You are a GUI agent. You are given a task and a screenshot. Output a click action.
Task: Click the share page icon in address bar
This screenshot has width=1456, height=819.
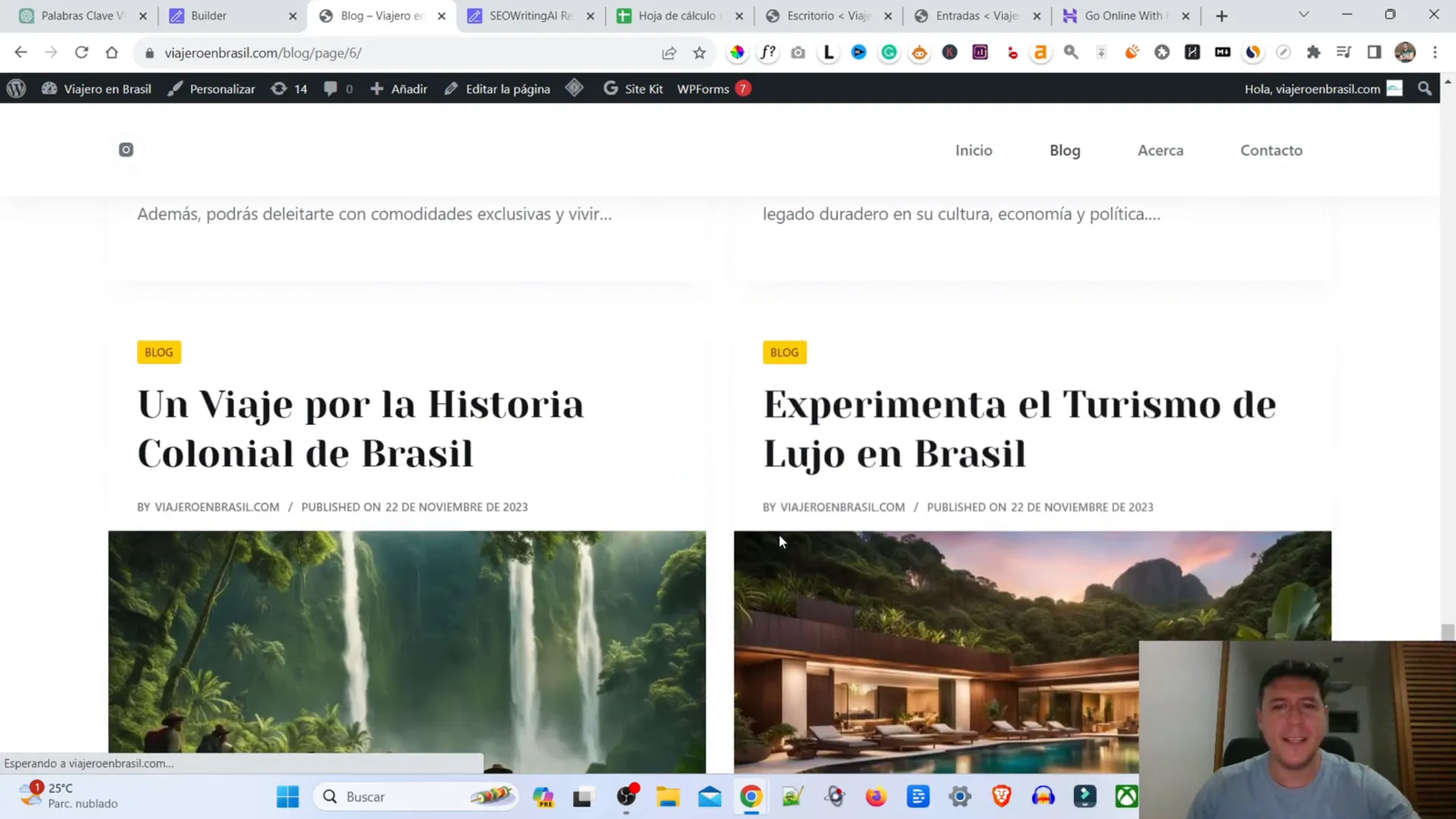pyautogui.click(x=669, y=53)
